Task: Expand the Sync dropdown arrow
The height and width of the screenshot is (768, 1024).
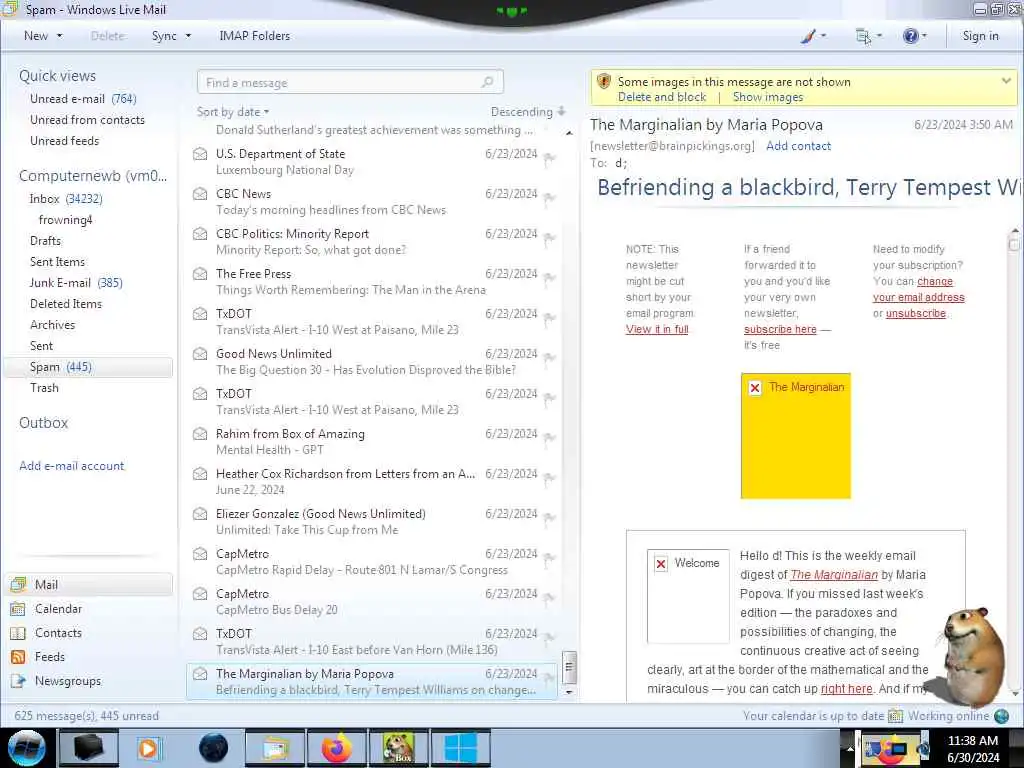Action: (188, 36)
